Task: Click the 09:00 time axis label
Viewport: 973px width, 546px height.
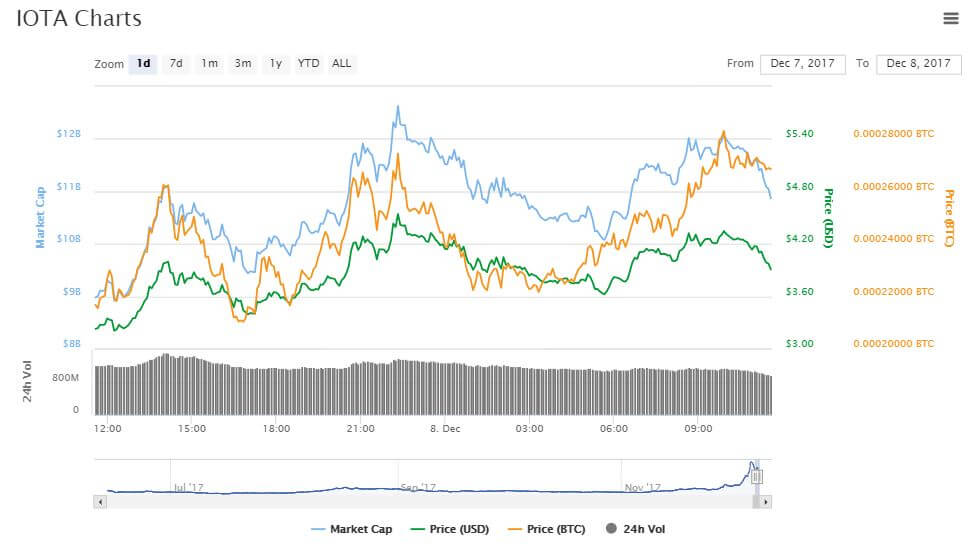Action: point(698,429)
